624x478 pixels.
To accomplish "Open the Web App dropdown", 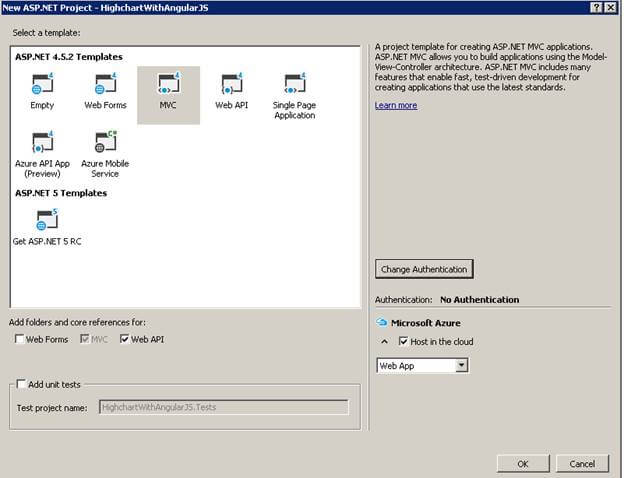I will coord(462,365).
